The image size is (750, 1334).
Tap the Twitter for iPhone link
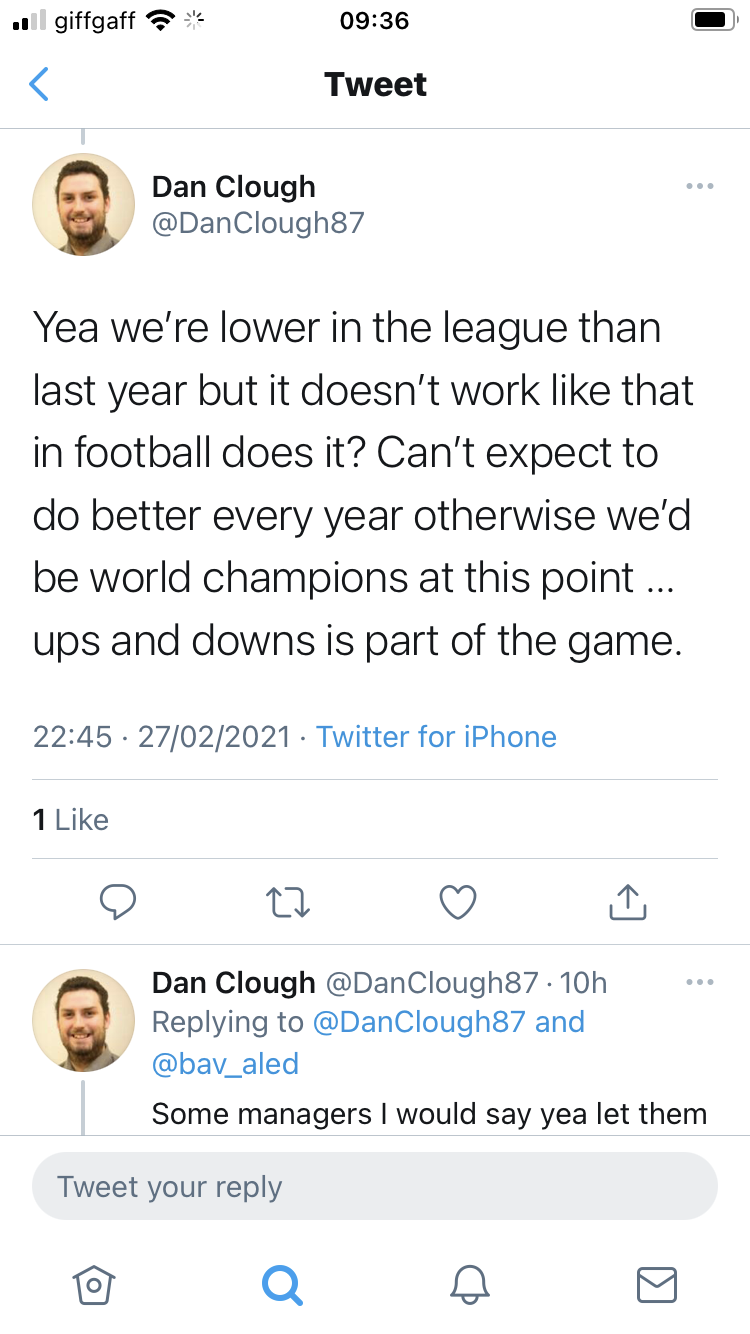(x=436, y=737)
